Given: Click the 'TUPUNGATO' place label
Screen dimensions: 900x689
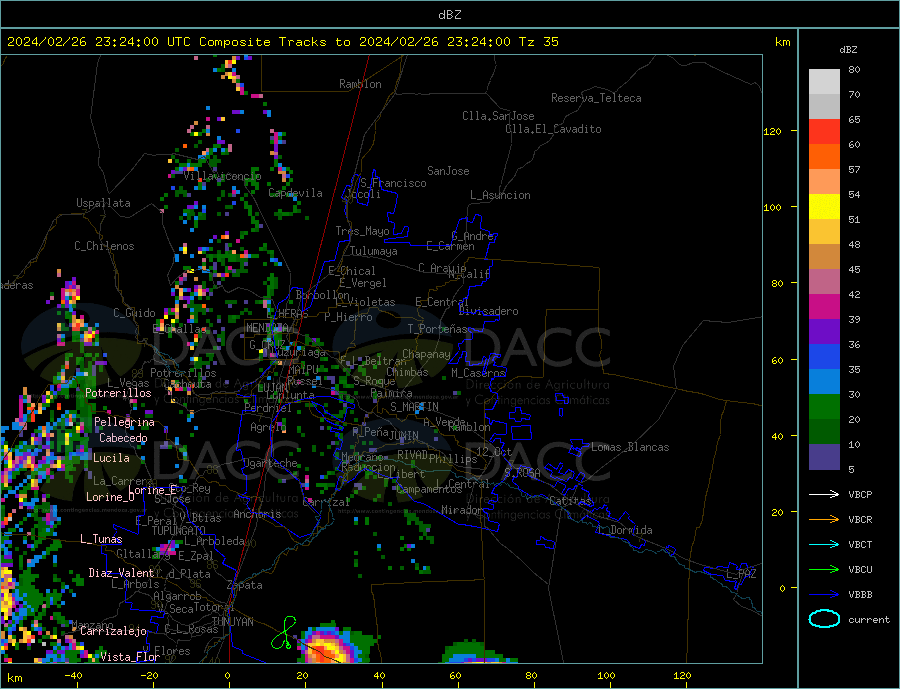Looking at the screenshot, I should coord(179,531).
